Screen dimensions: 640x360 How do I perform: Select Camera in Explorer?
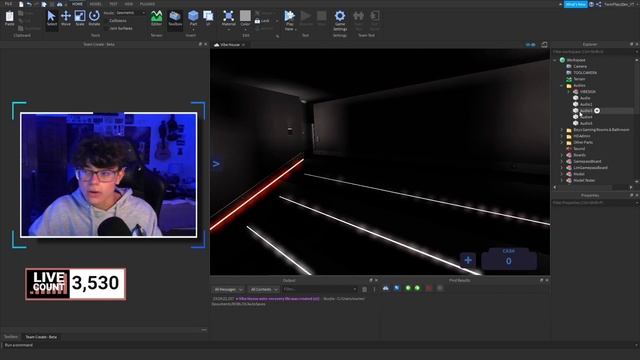point(580,66)
